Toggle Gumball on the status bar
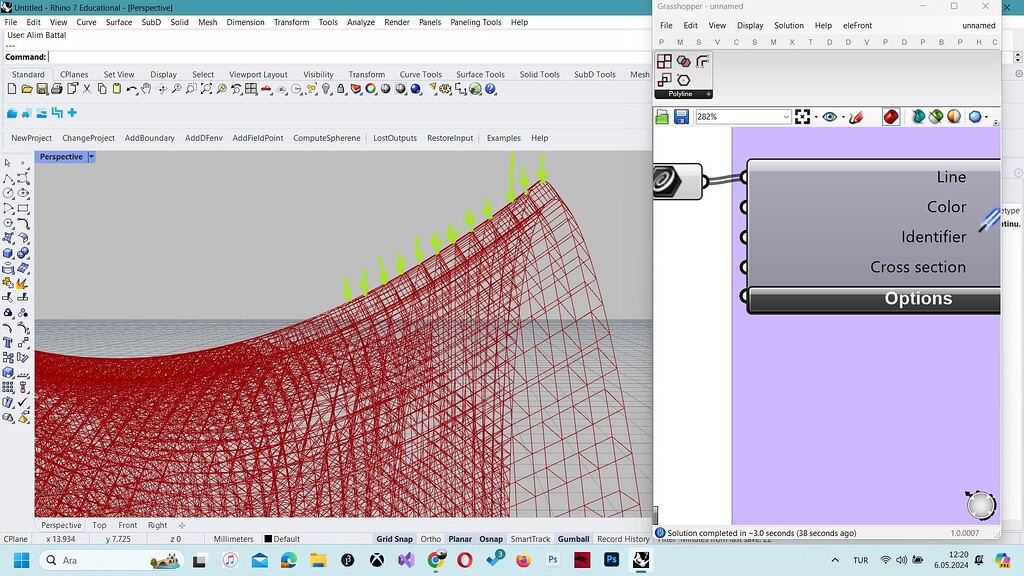1024x576 pixels. 573,538
